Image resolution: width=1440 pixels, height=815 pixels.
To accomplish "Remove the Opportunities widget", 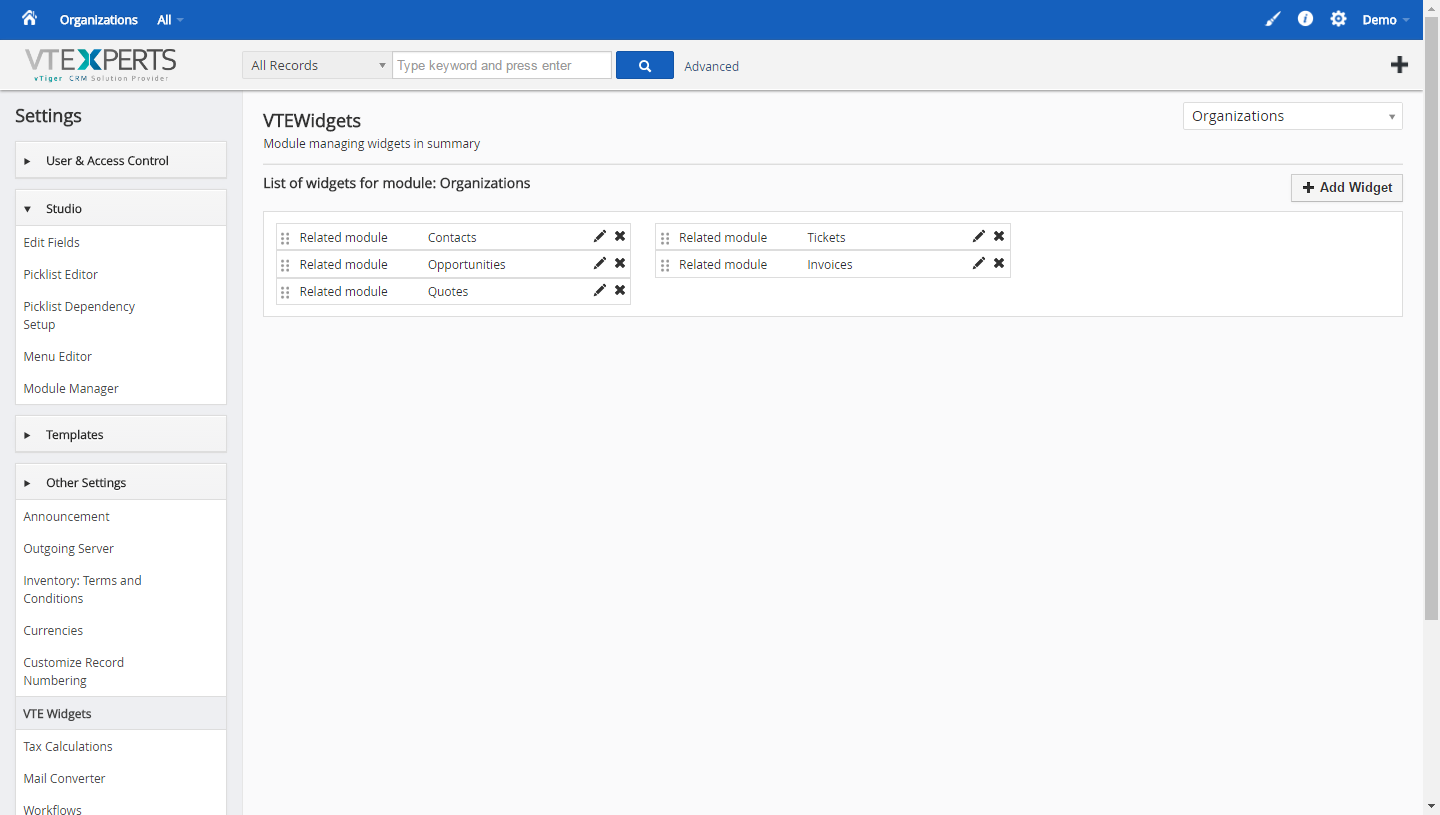I will [620, 263].
